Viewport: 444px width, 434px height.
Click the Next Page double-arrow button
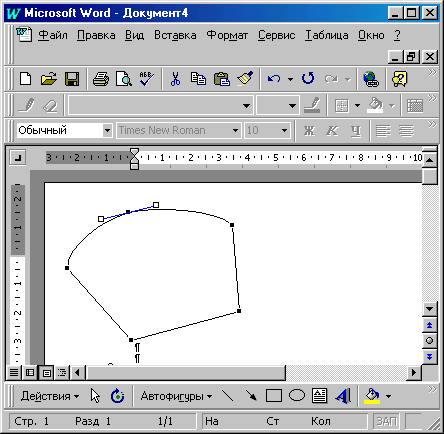429,357
